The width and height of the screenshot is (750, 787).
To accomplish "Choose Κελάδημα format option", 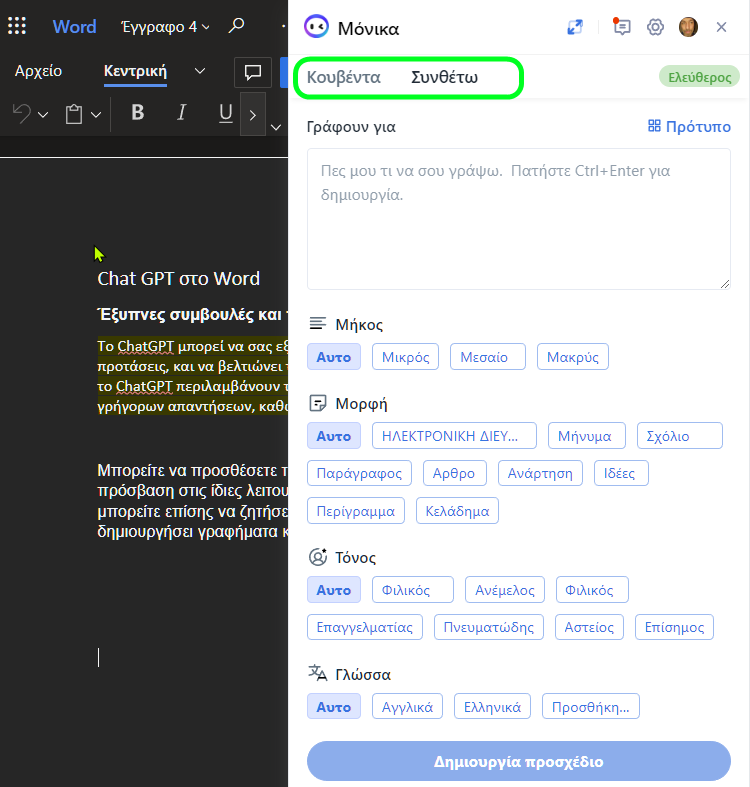I will tap(457, 510).
